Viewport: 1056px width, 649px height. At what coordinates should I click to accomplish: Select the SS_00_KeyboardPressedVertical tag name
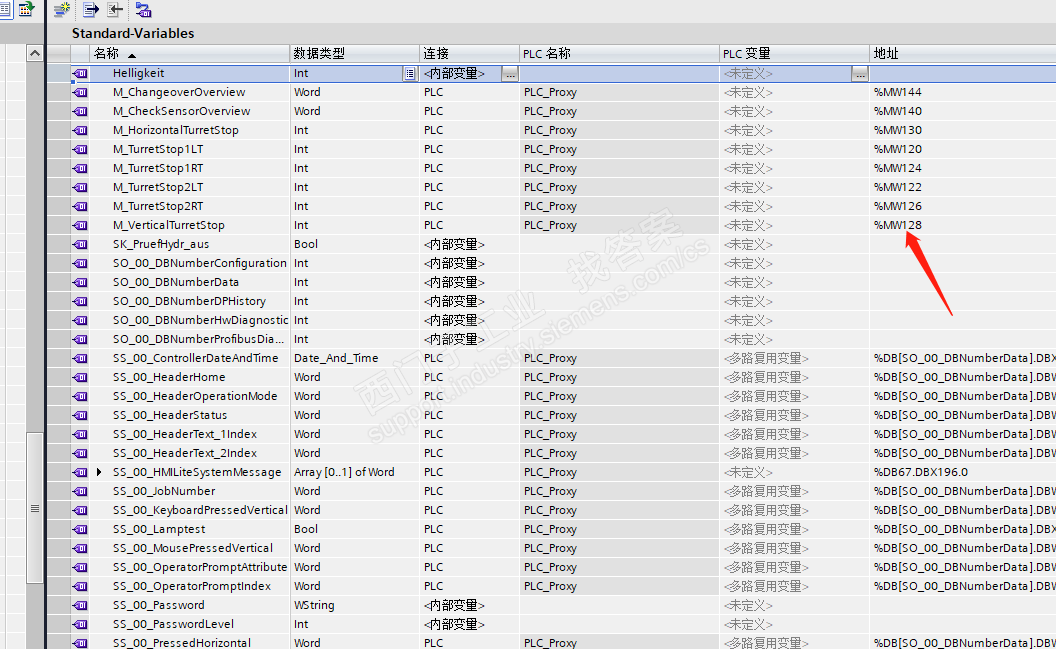[200, 510]
